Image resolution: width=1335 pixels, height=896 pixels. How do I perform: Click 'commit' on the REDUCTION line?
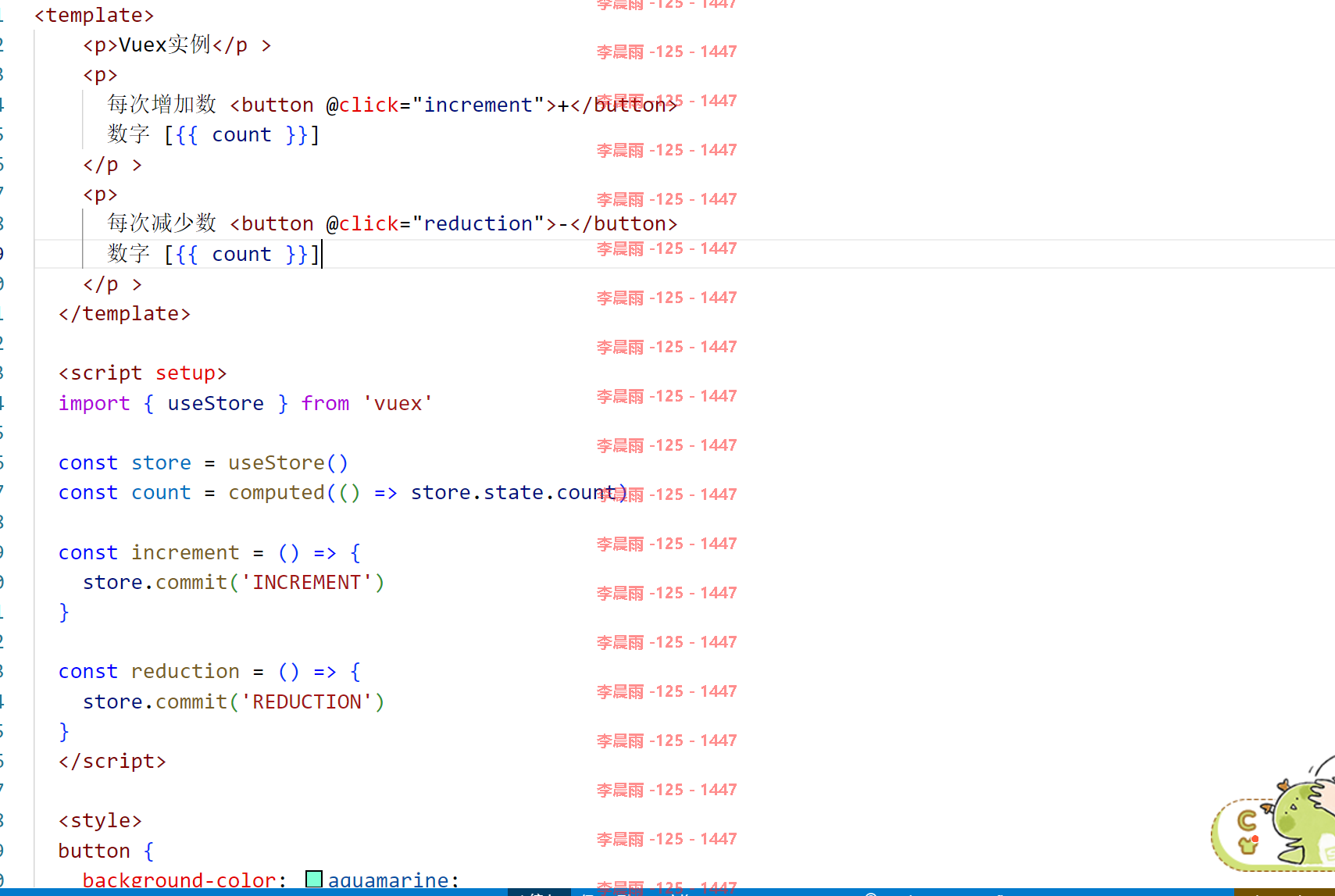[191, 701]
